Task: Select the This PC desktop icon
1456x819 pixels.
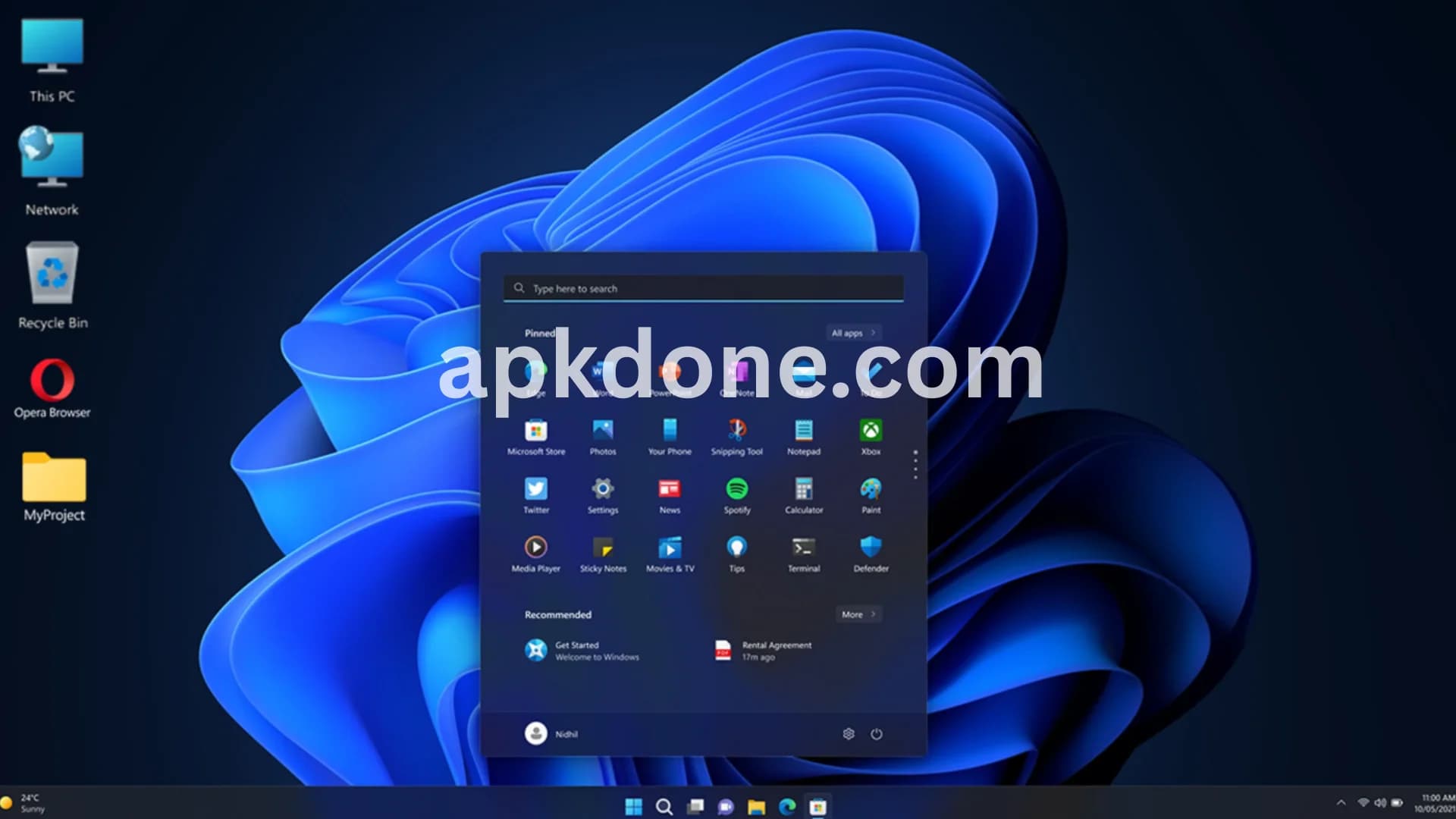Action: pos(52,61)
